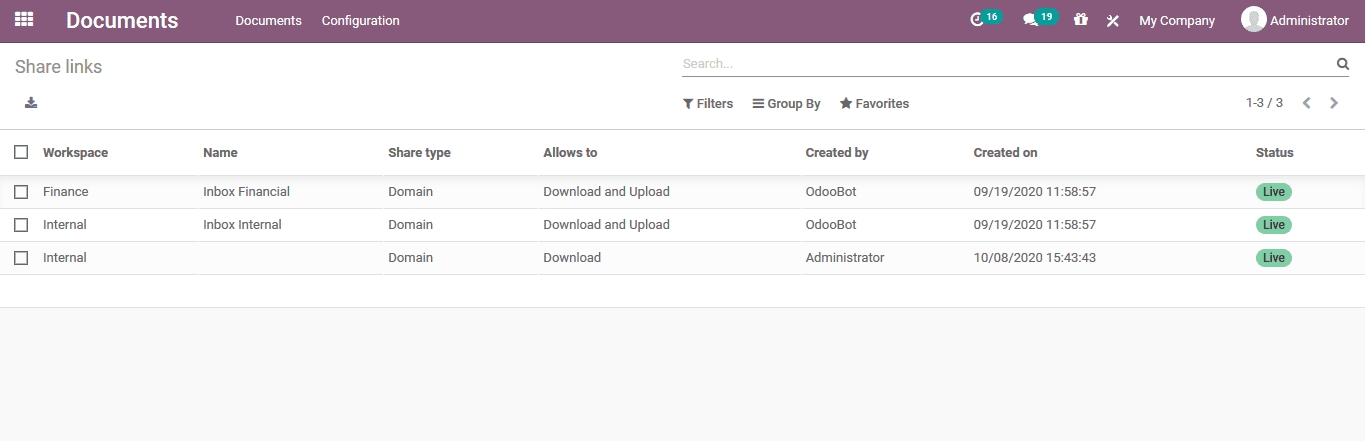This screenshot has height=441, width=1369.
Task: Expand the Filters dropdown
Action: point(708,104)
